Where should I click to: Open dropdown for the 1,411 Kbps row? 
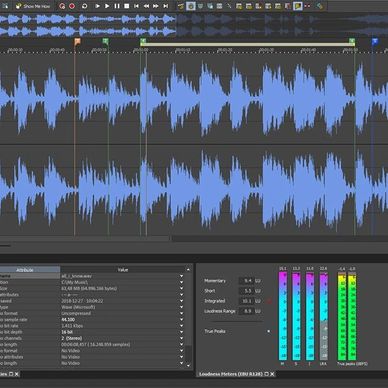pos(181,326)
